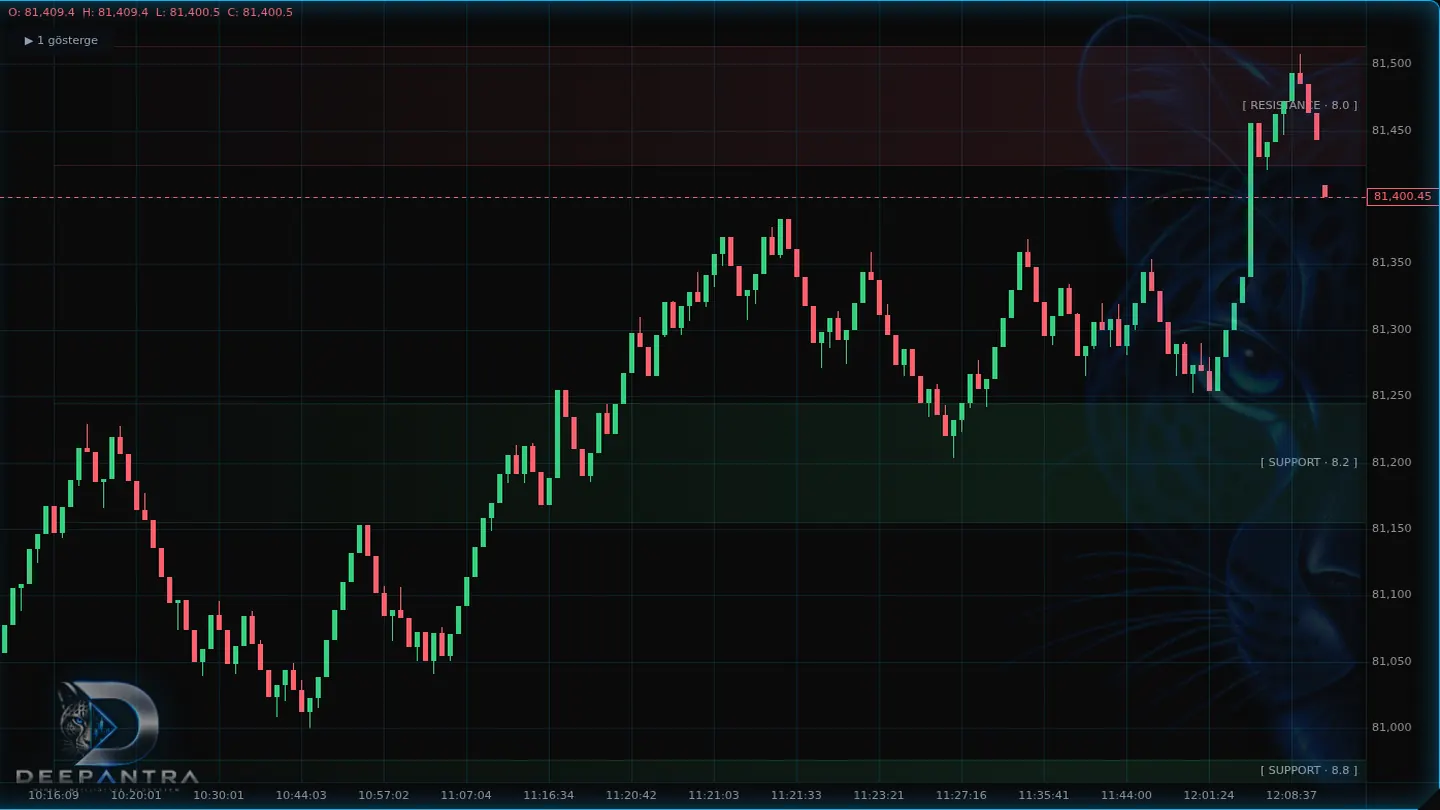Image resolution: width=1440 pixels, height=810 pixels.
Task: Click the 12:01:24 time axis label
Action: (1208, 796)
